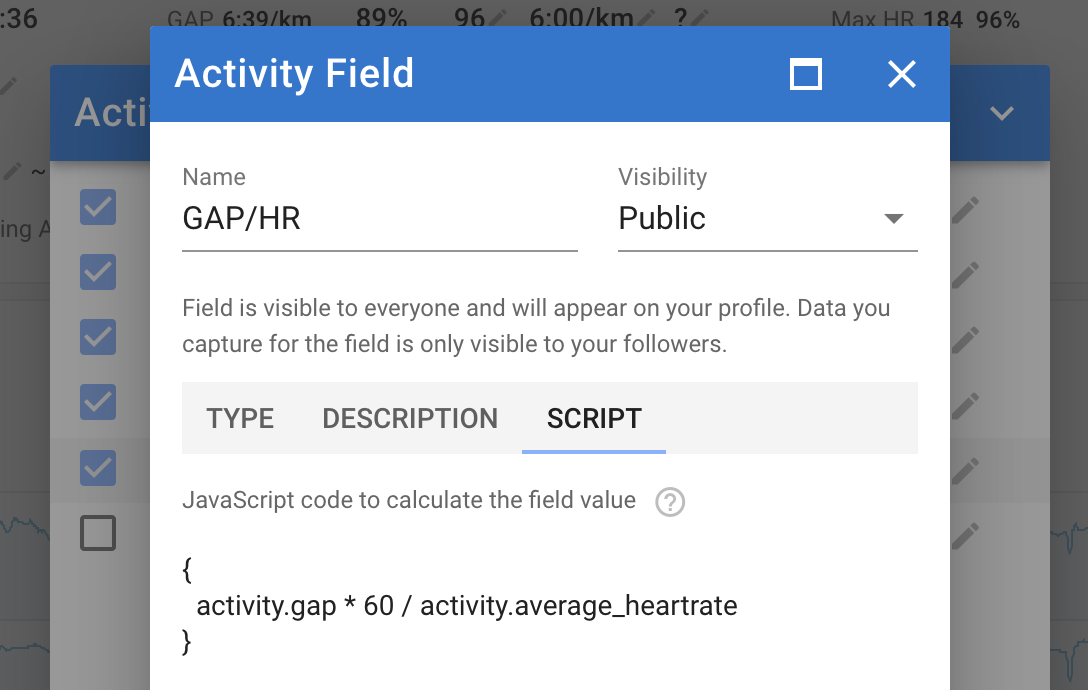1088x690 pixels.
Task: Click the Name field containing GAP/HR
Action: (x=380, y=219)
